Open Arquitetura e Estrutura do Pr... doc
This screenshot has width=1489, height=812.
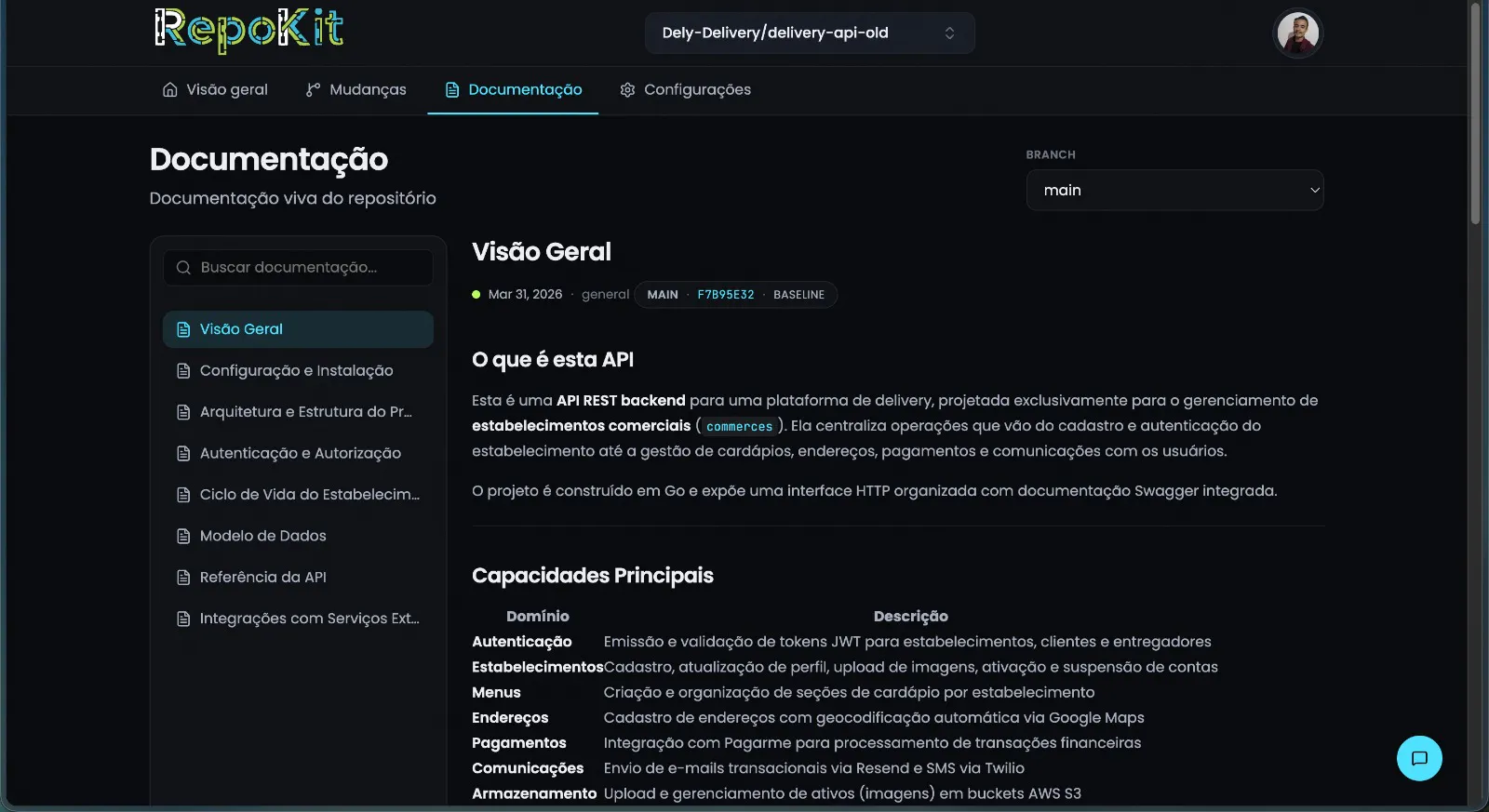coord(298,411)
